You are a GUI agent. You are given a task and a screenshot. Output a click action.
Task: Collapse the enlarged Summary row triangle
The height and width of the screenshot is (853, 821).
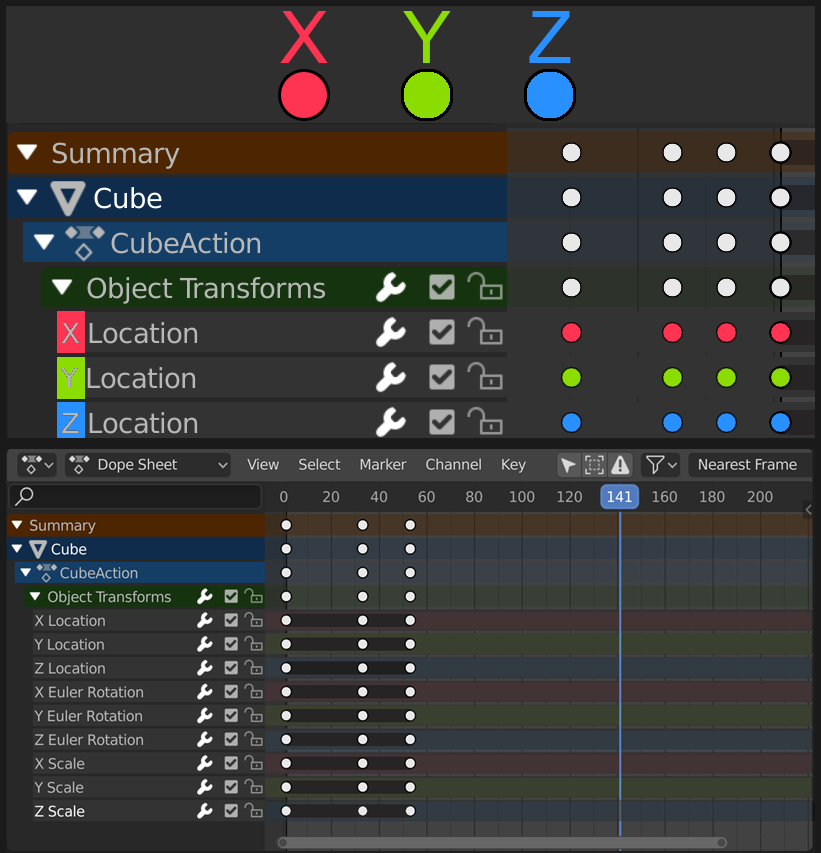pos(27,152)
